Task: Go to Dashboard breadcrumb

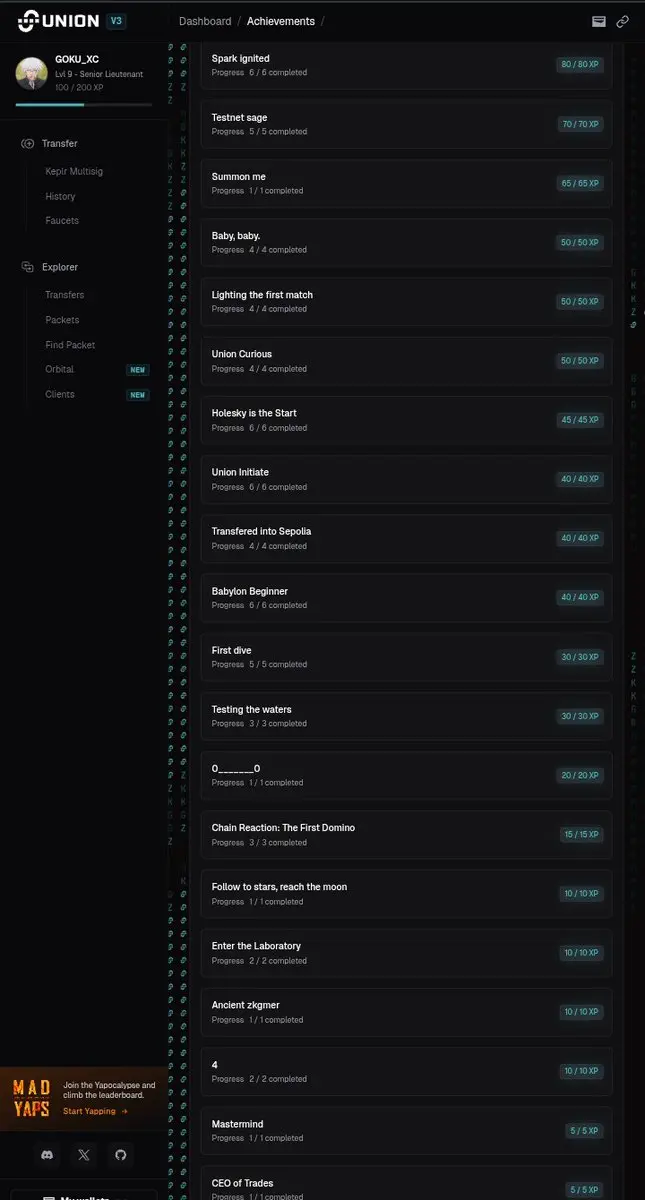Action: pos(205,21)
